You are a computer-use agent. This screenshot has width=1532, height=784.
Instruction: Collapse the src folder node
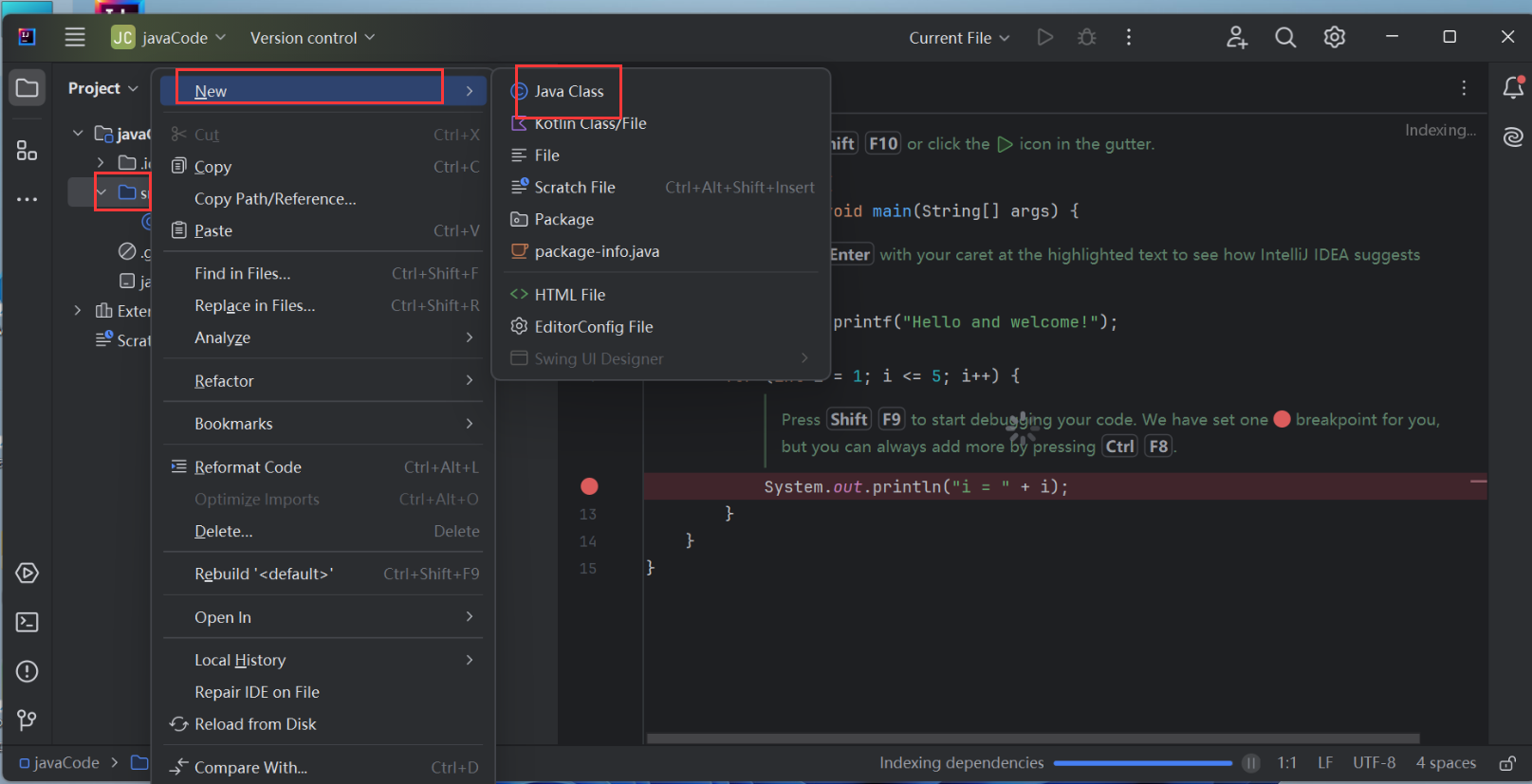[x=102, y=192]
